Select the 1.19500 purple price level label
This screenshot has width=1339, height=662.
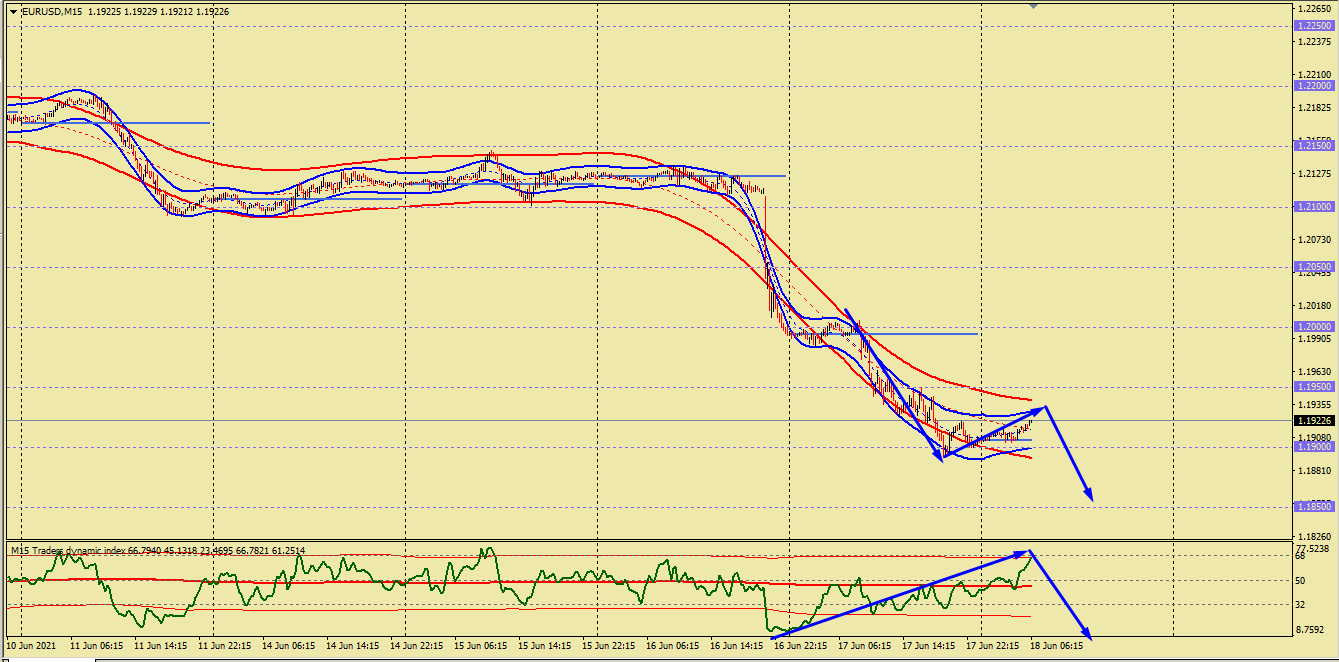coord(1314,387)
